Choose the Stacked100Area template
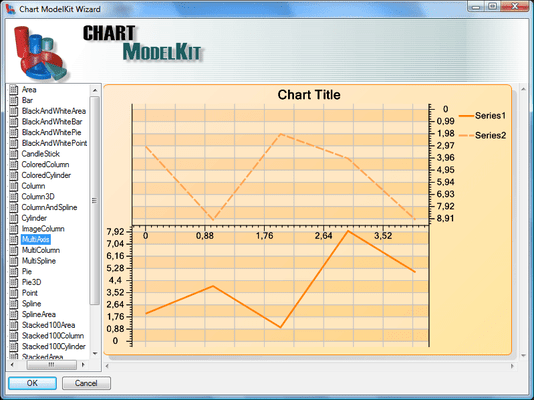The width and height of the screenshot is (534, 400). (48, 325)
